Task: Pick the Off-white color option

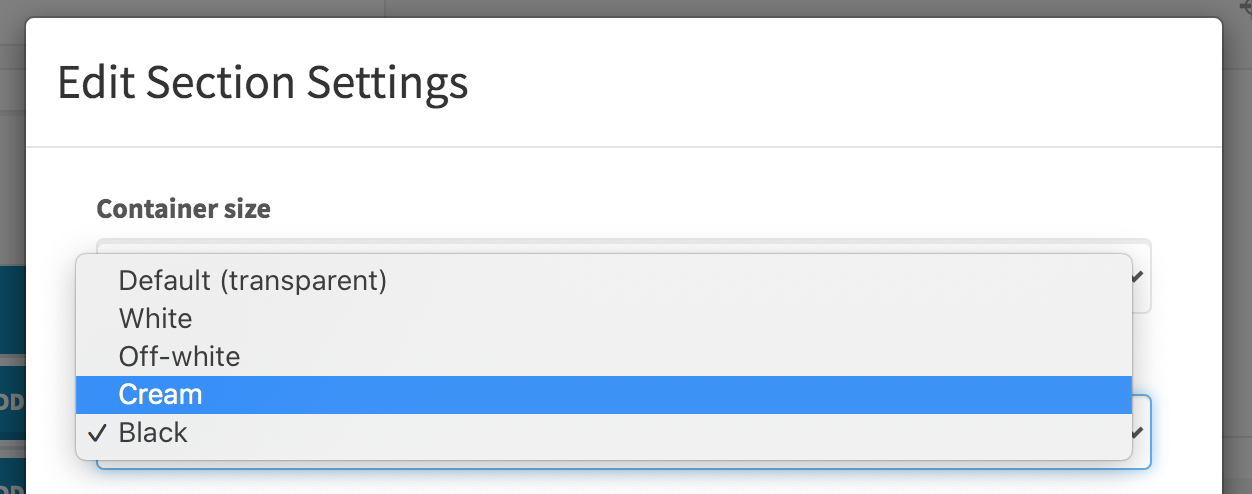Action: [x=179, y=356]
